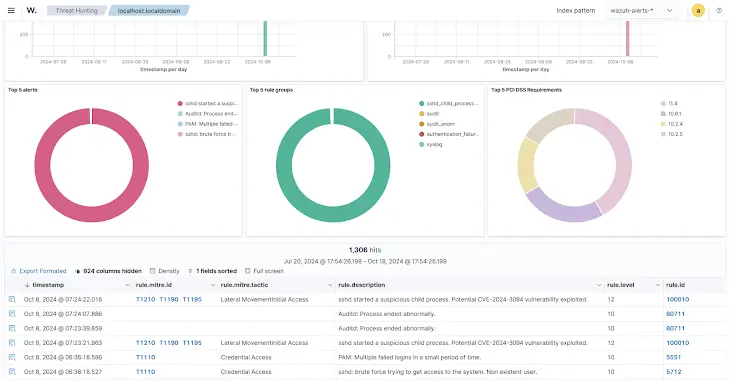Image resolution: width=730 pixels, height=381 pixels.
Task: Inspect document for Oct 8 07:24:22.016 alert
Action: coord(12,299)
